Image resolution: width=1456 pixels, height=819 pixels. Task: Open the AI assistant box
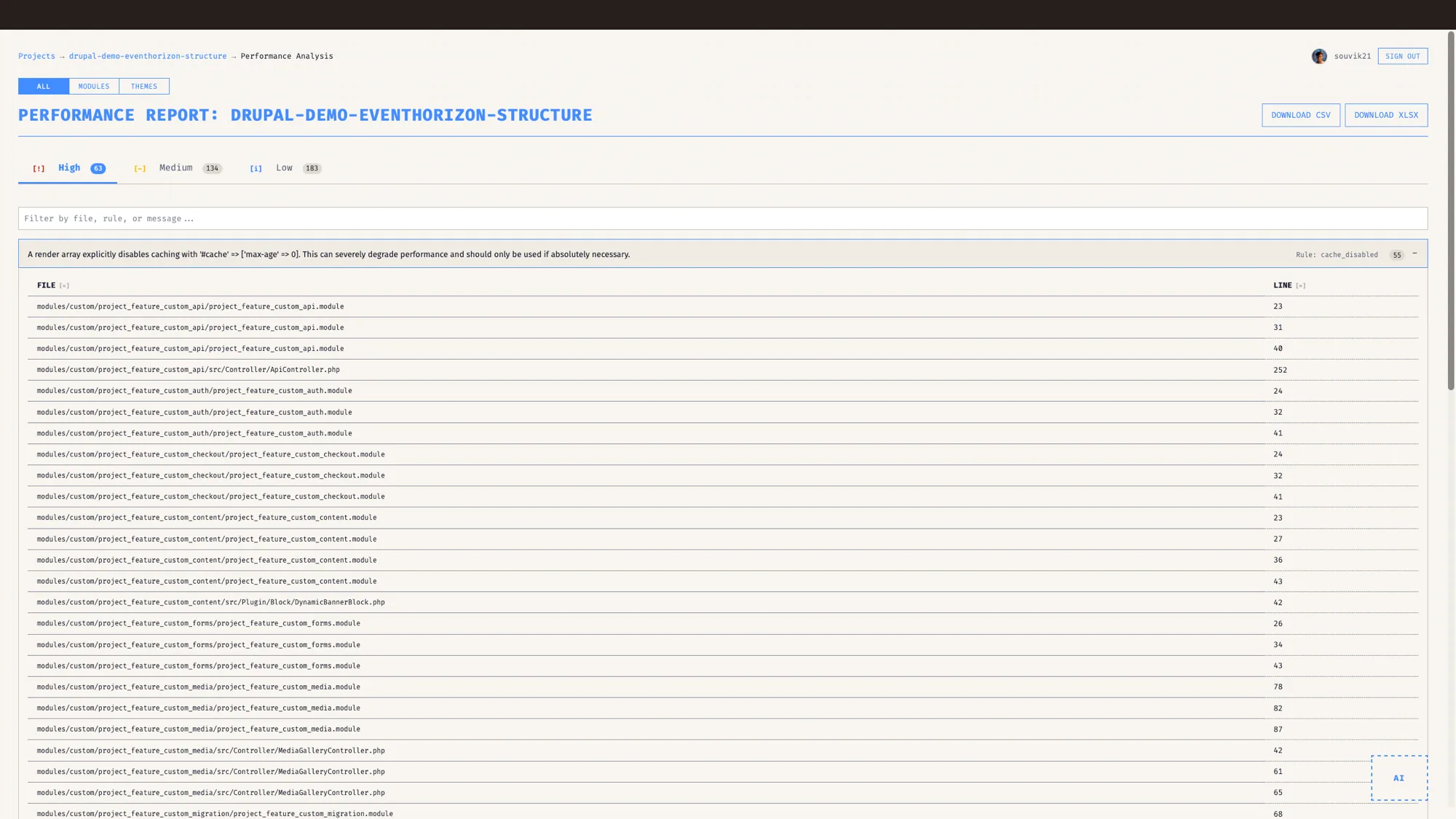click(x=1399, y=778)
